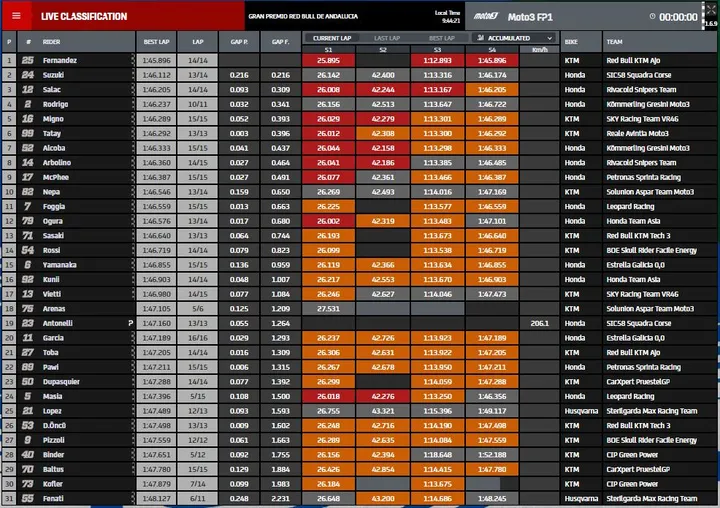Select rider Vietti row
This screenshot has width=720, height=508.
click(x=360, y=294)
